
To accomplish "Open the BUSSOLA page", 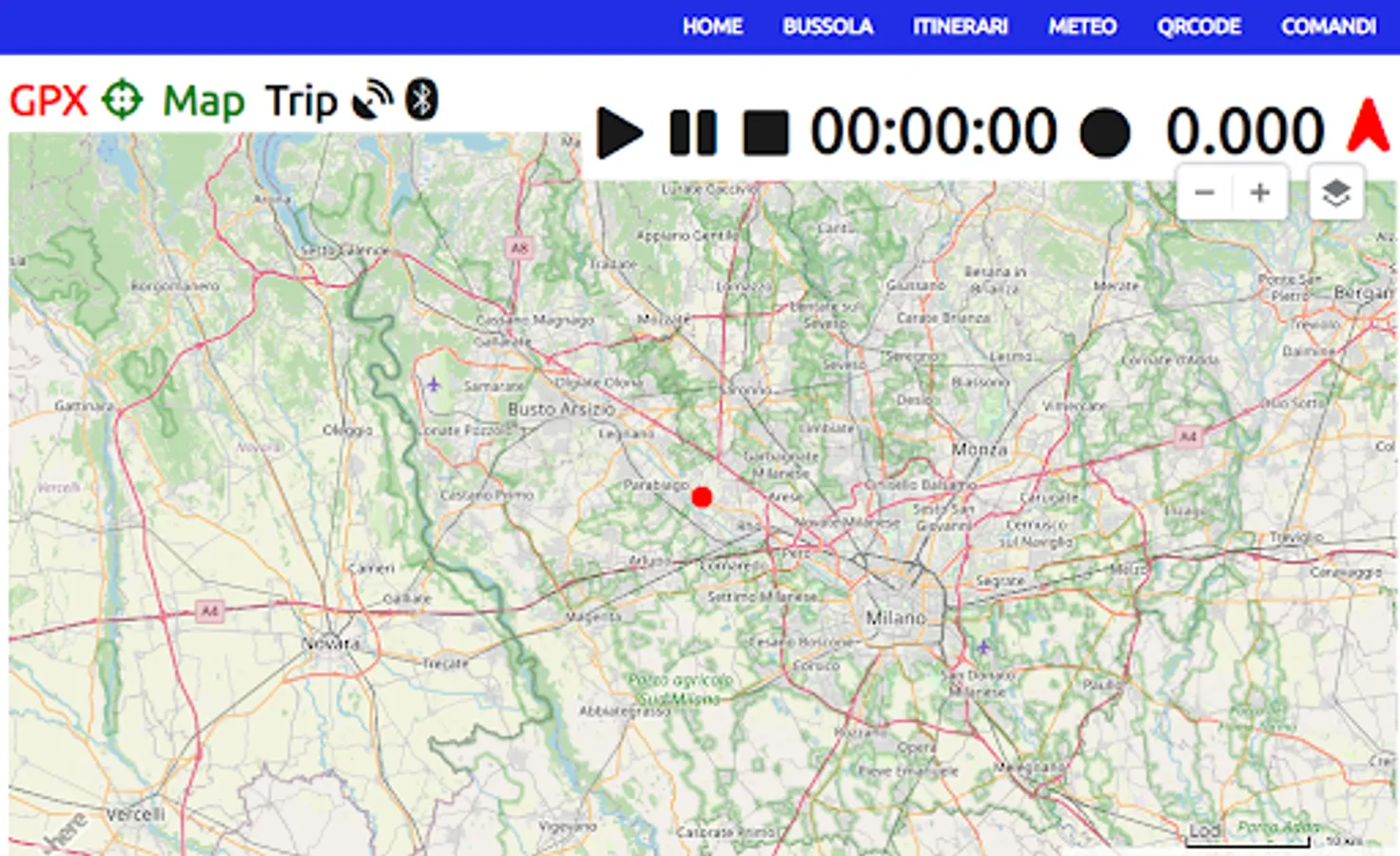I will pyautogui.click(x=827, y=27).
